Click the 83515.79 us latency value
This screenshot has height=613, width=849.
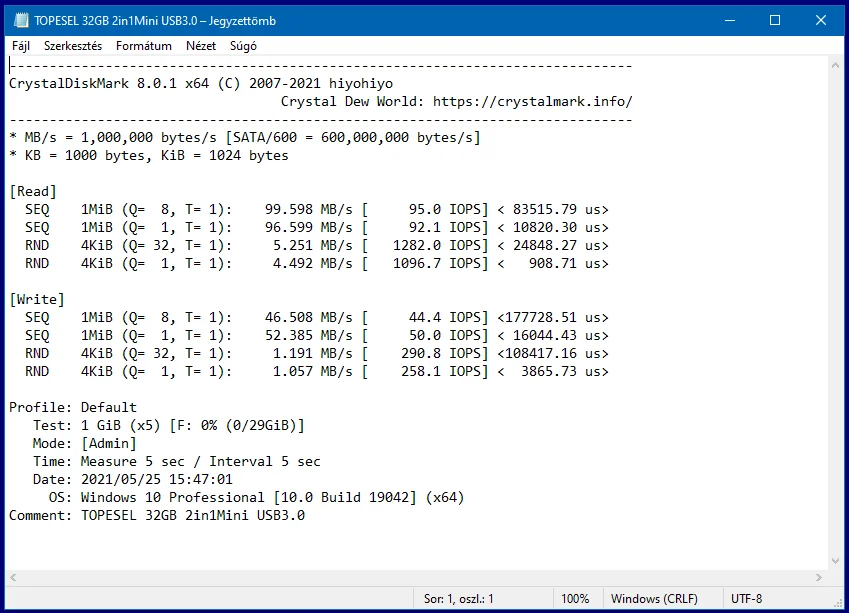click(560, 210)
